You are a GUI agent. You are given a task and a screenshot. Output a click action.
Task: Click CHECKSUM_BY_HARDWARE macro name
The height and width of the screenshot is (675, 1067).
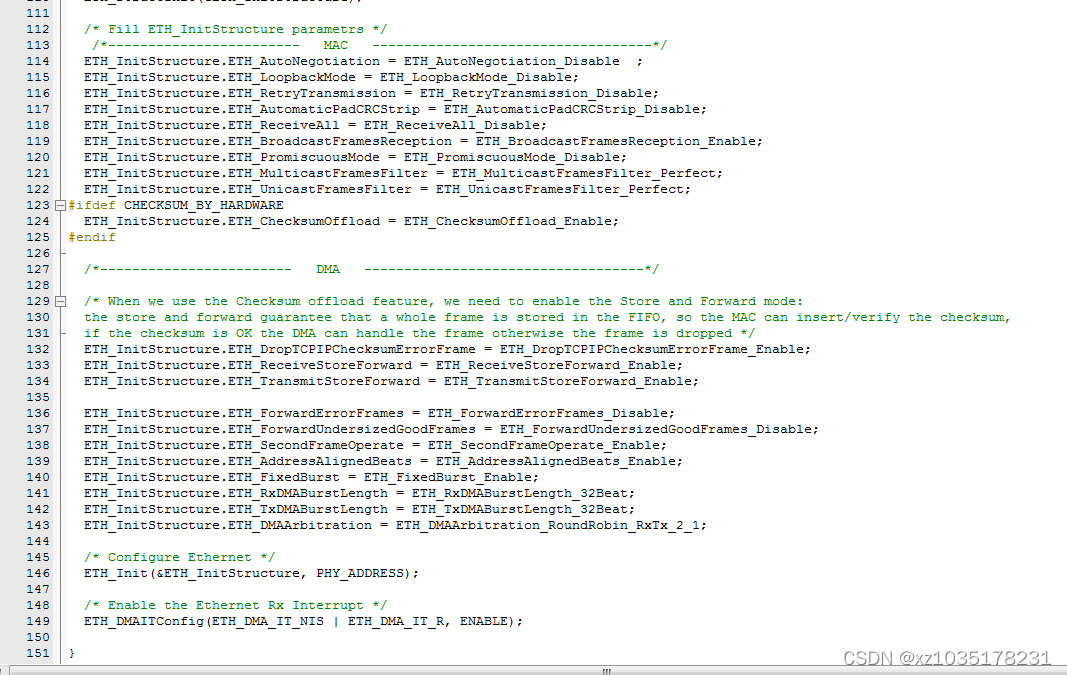pos(203,205)
